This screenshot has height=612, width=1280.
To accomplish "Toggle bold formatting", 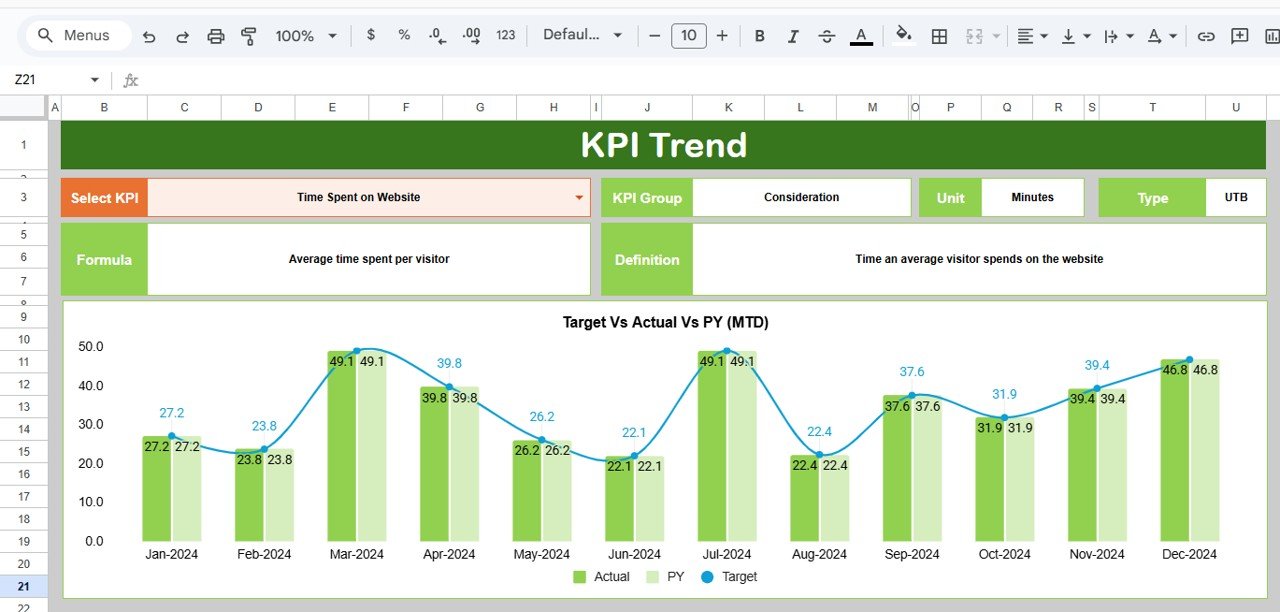I will [759, 36].
